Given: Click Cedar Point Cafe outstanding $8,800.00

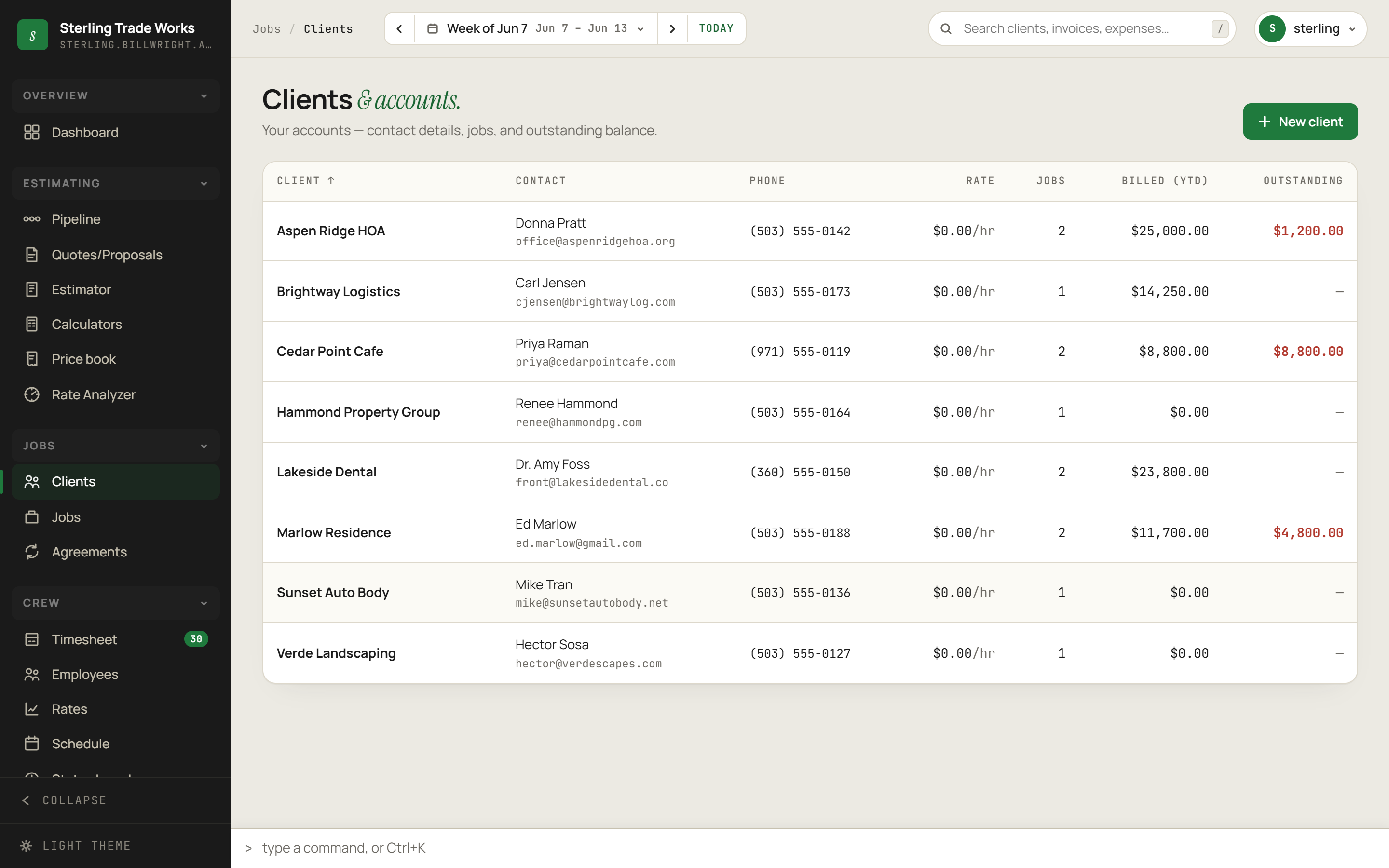Looking at the screenshot, I should pos(1308,352).
